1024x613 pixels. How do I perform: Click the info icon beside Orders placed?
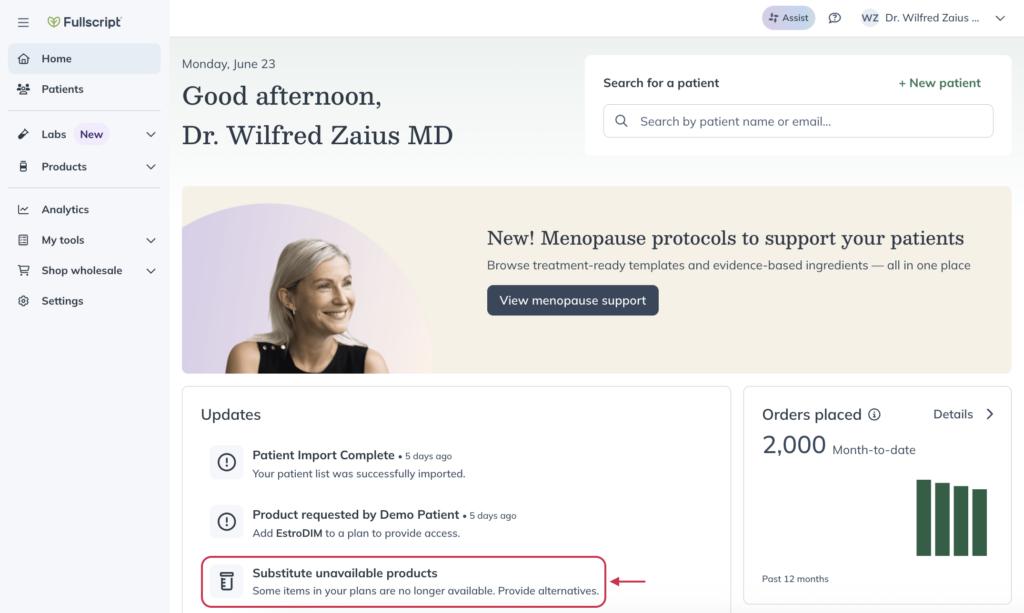pos(874,415)
